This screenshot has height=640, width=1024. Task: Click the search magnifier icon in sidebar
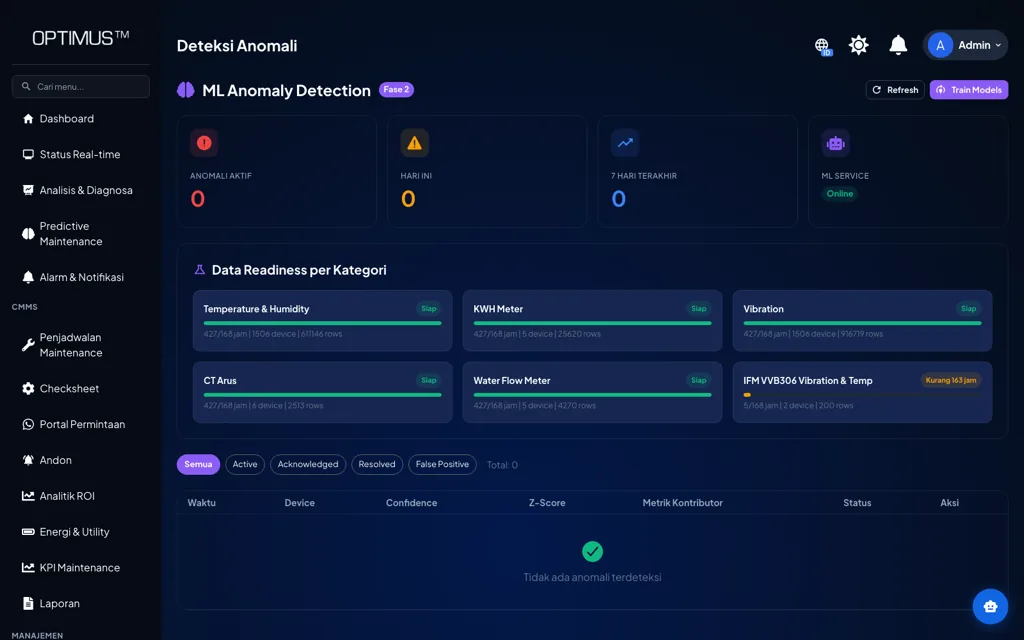26,86
